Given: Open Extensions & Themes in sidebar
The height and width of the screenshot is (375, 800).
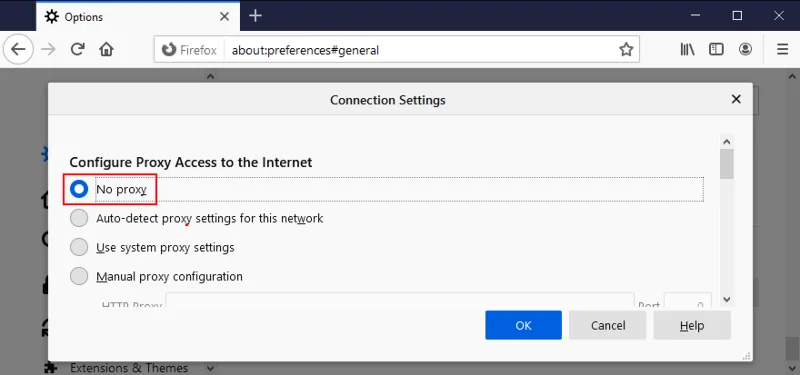Looking at the screenshot, I should (129, 368).
